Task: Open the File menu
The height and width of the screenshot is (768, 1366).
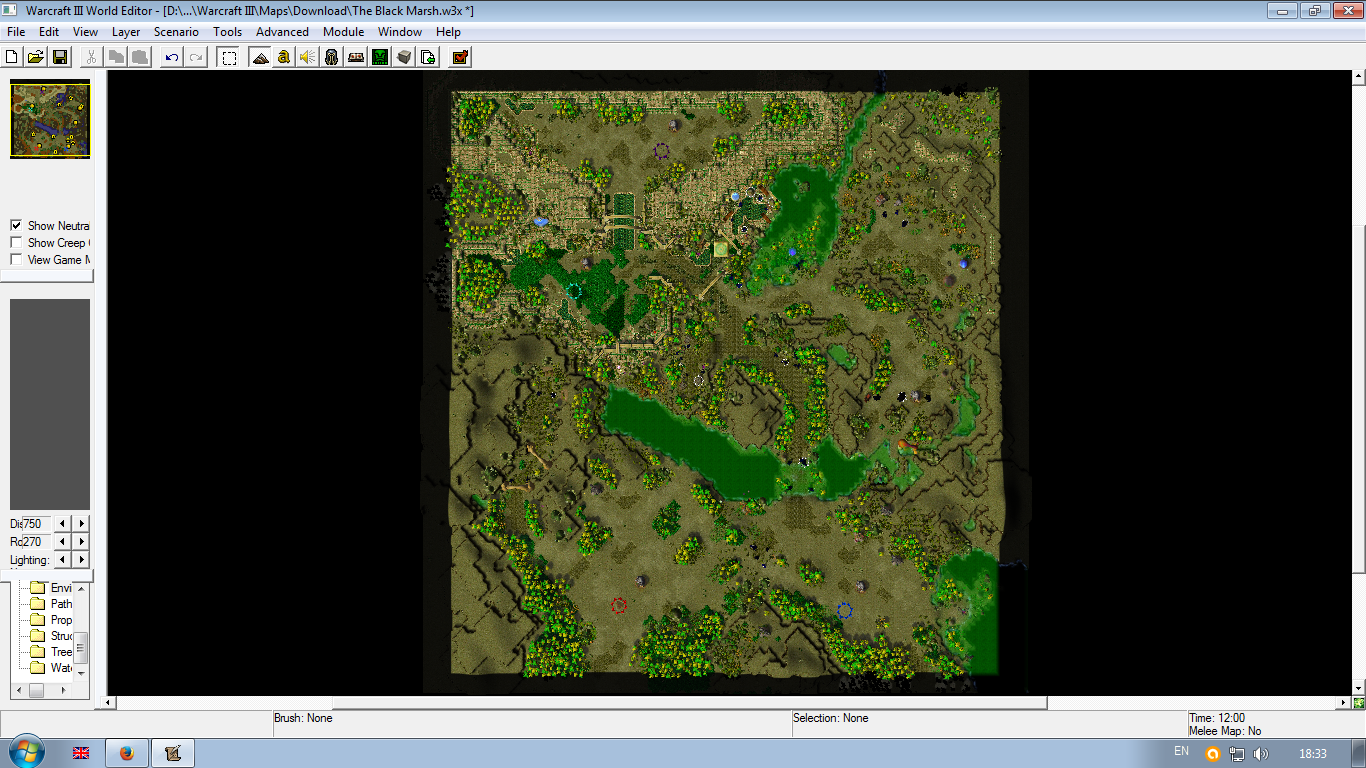Action: [16, 32]
